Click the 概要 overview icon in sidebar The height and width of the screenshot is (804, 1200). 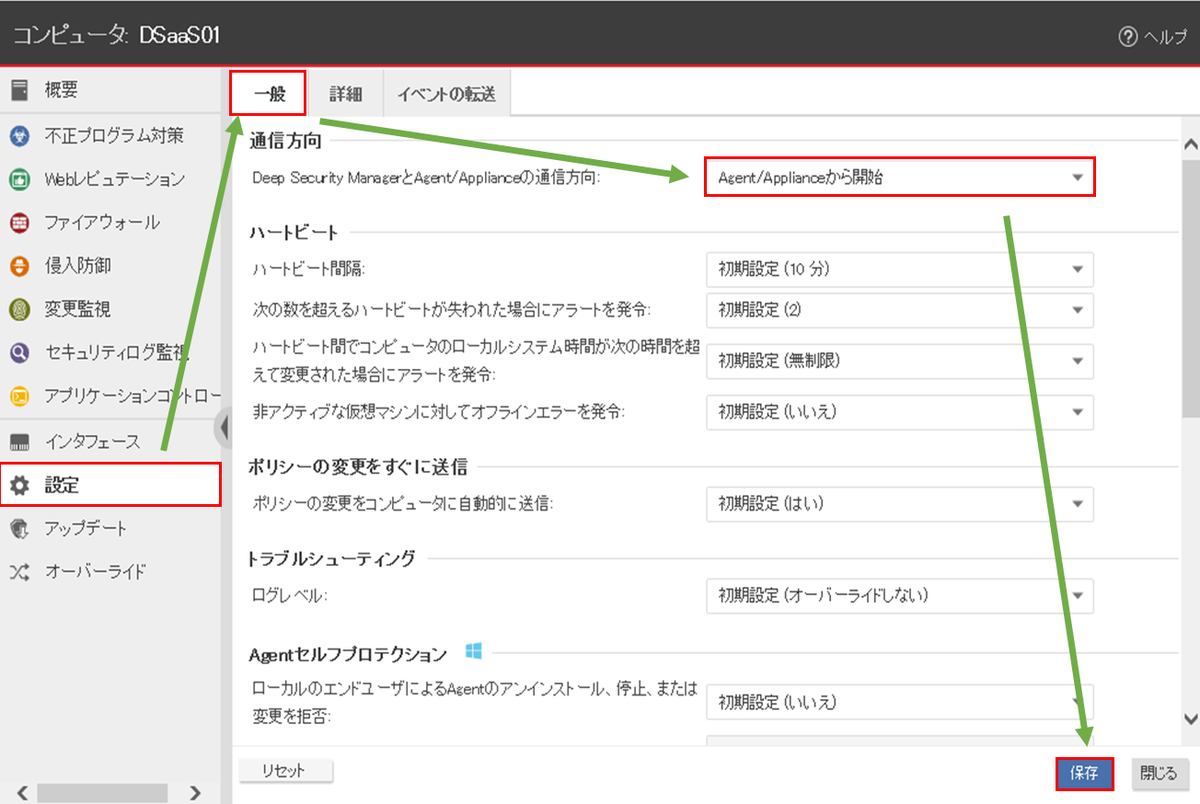coord(19,91)
